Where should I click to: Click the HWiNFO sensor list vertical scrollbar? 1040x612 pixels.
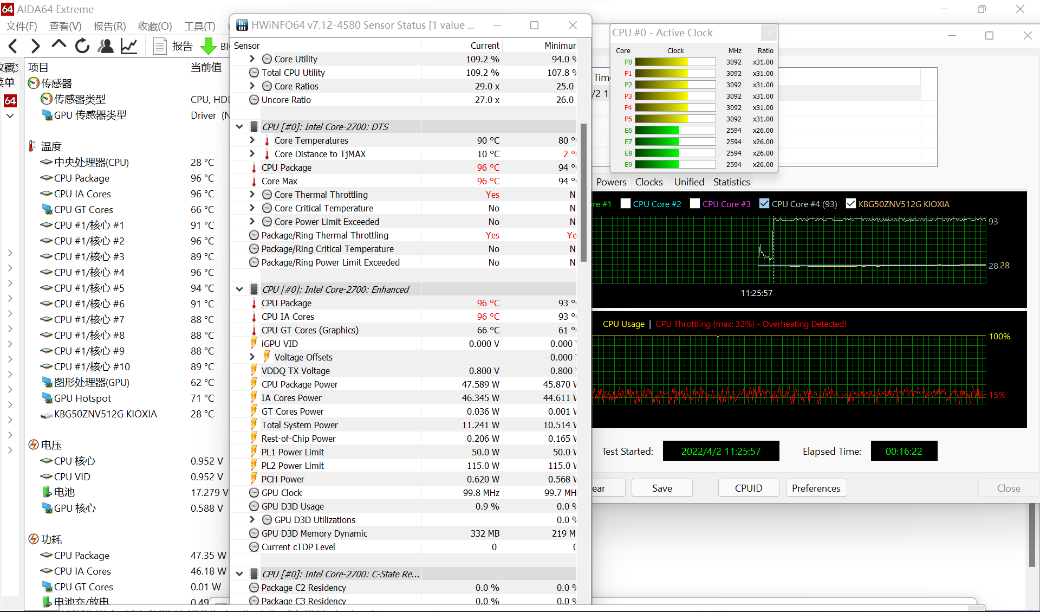click(x=584, y=190)
